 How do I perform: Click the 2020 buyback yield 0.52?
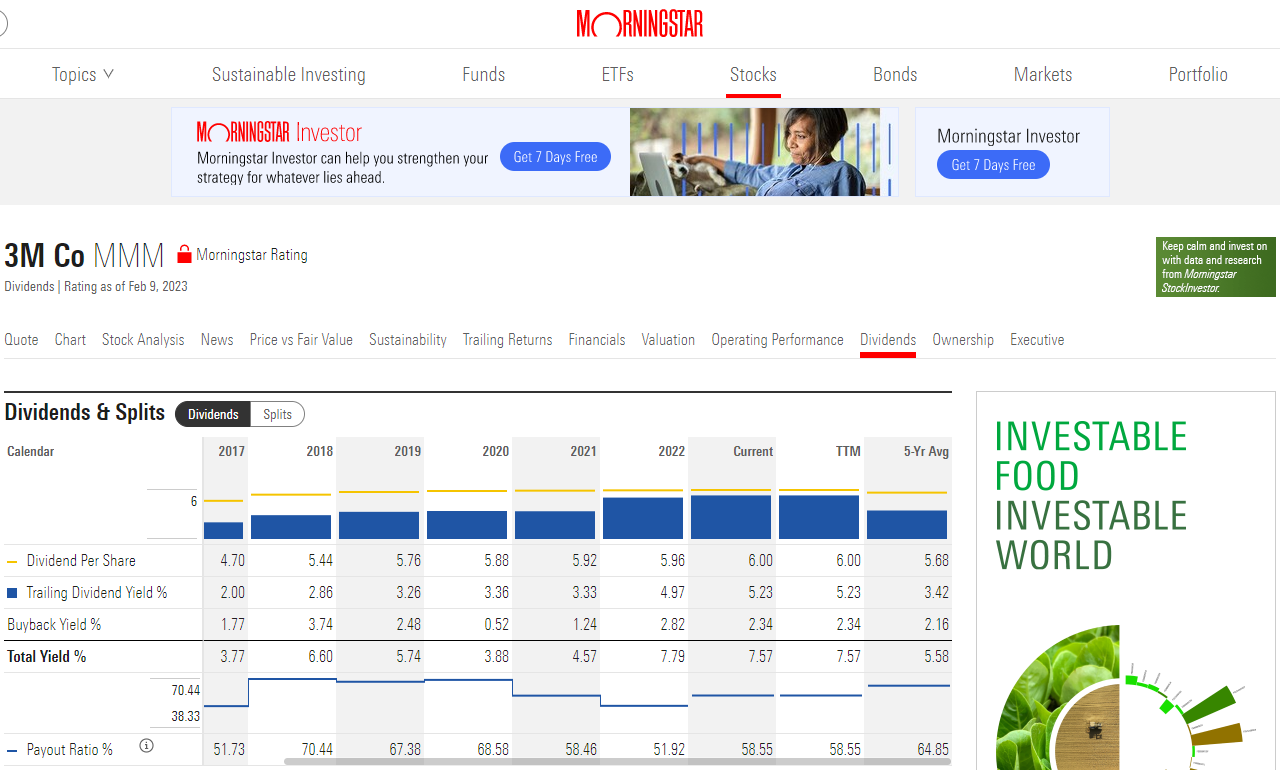point(496,625)
